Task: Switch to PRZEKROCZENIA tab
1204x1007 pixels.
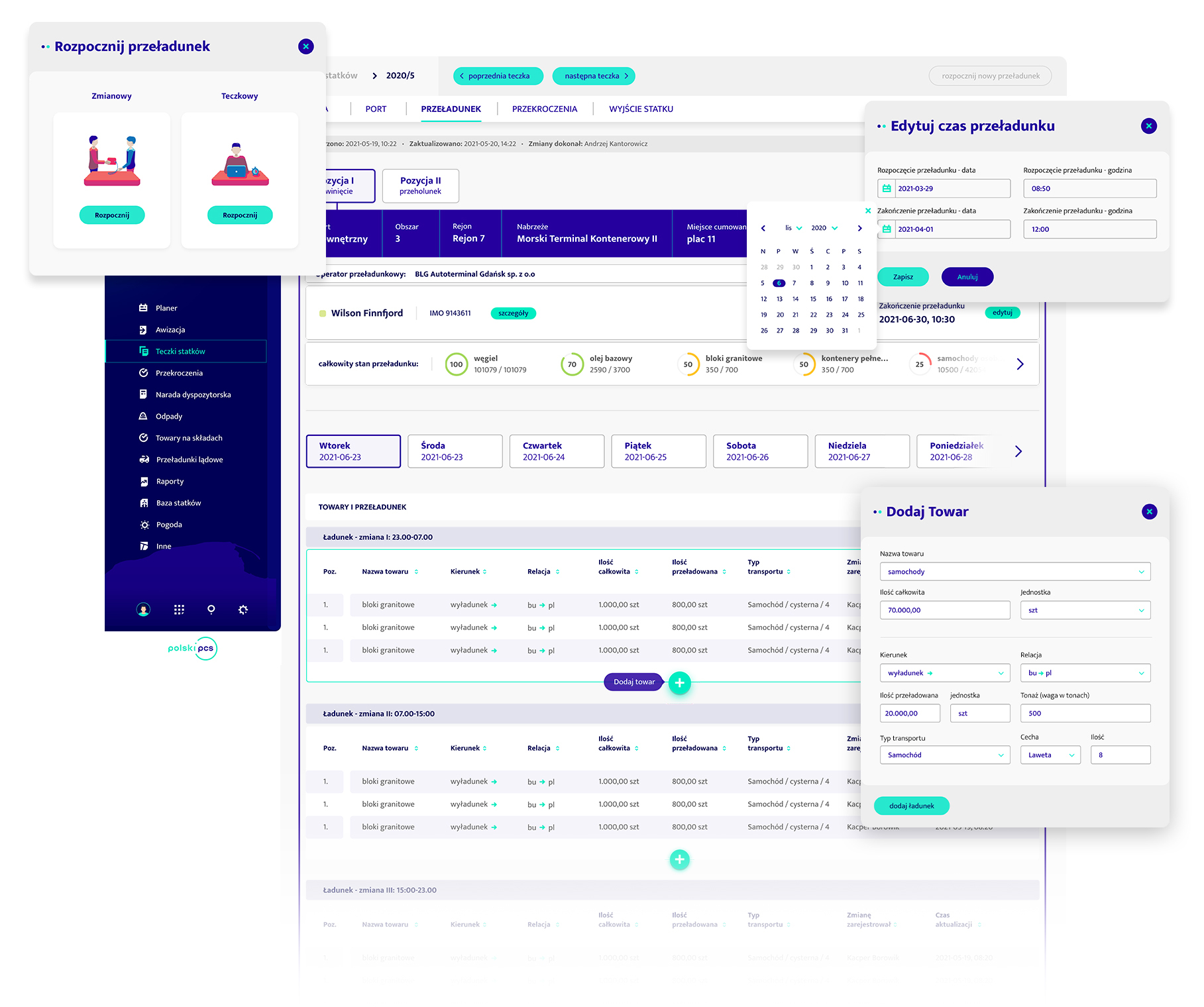Action: [x=545, y=109]
